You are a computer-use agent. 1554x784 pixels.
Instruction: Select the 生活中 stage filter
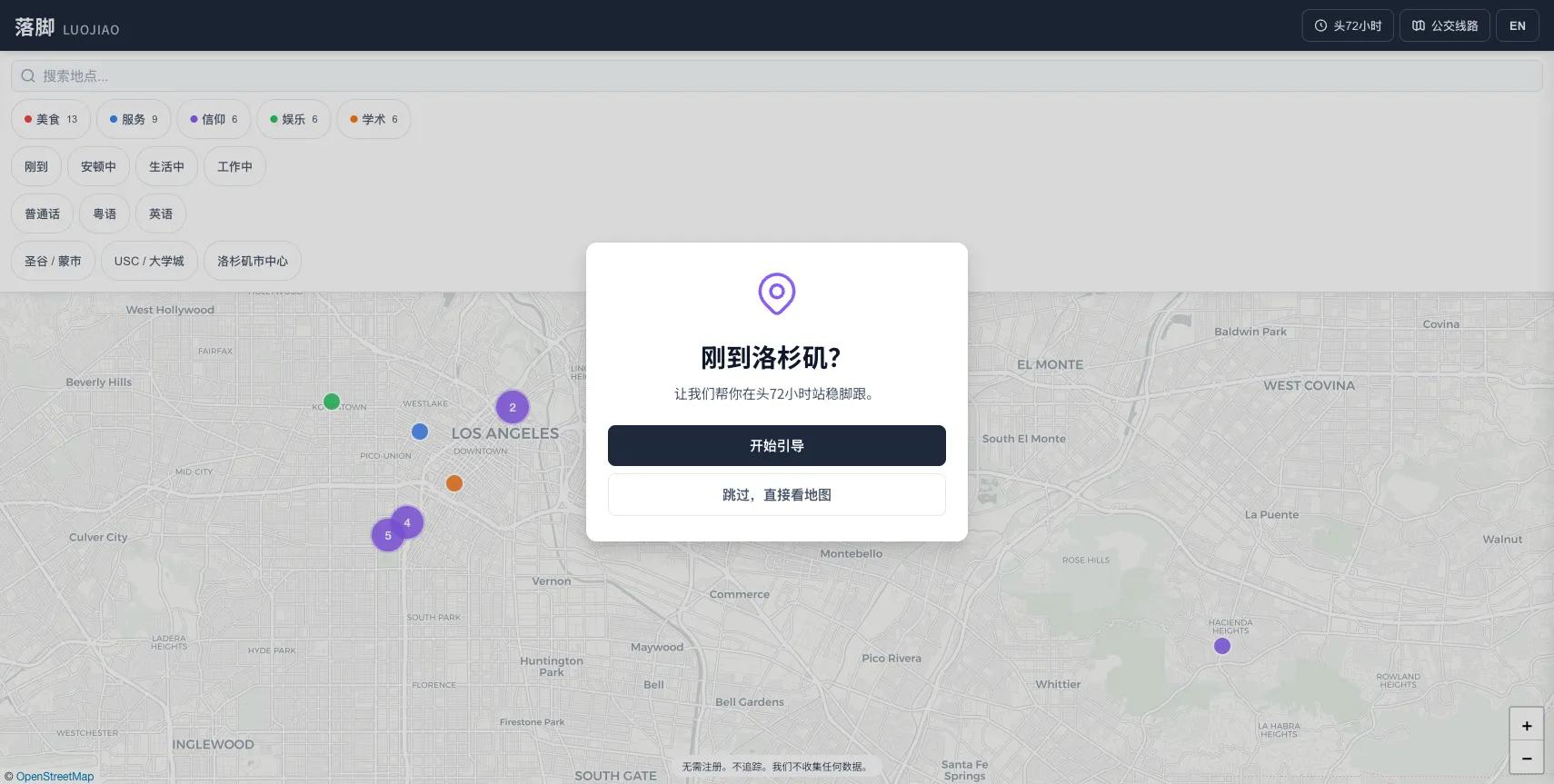tap(166, 166)
